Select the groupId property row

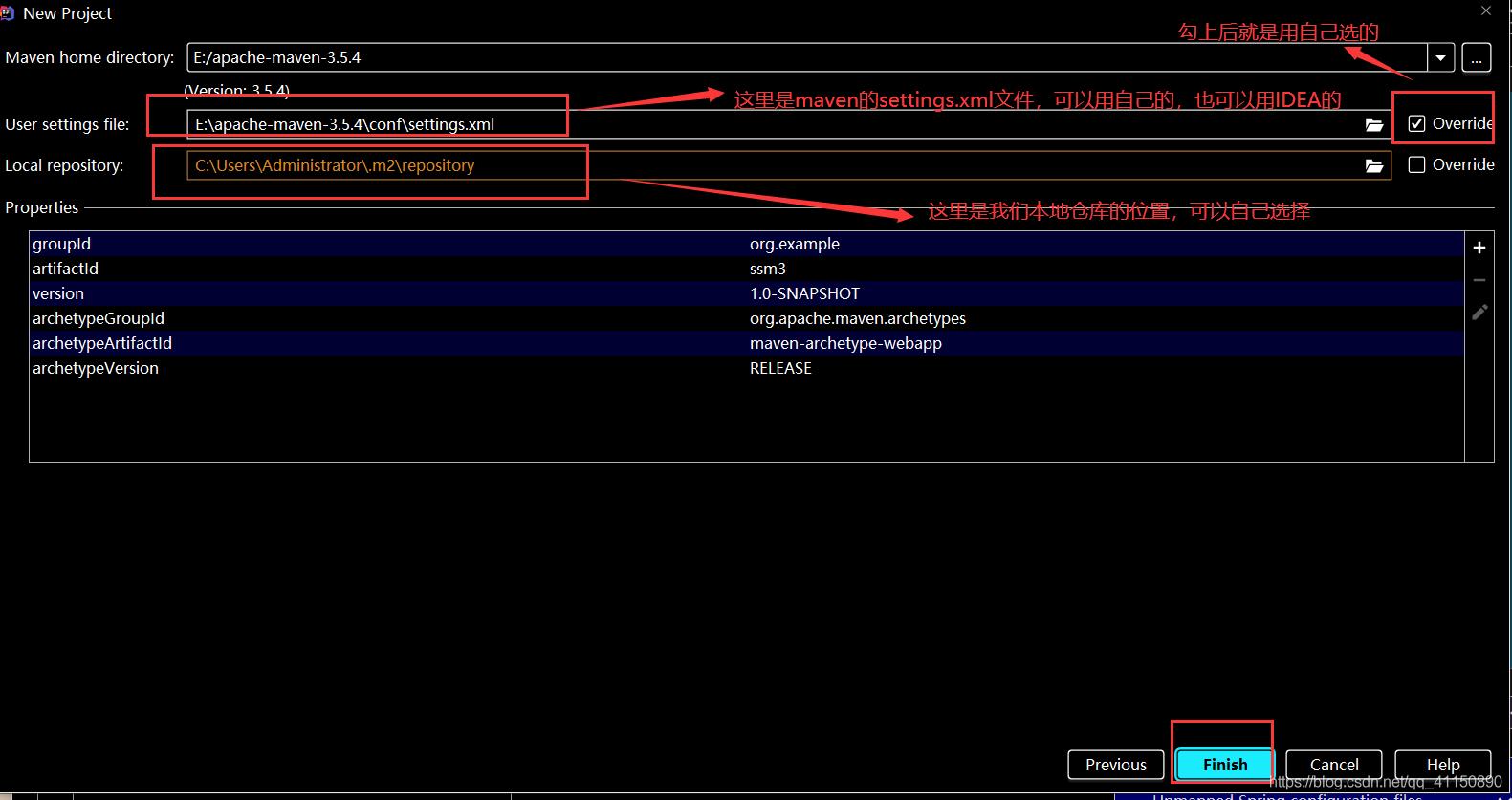coord(383,244)
